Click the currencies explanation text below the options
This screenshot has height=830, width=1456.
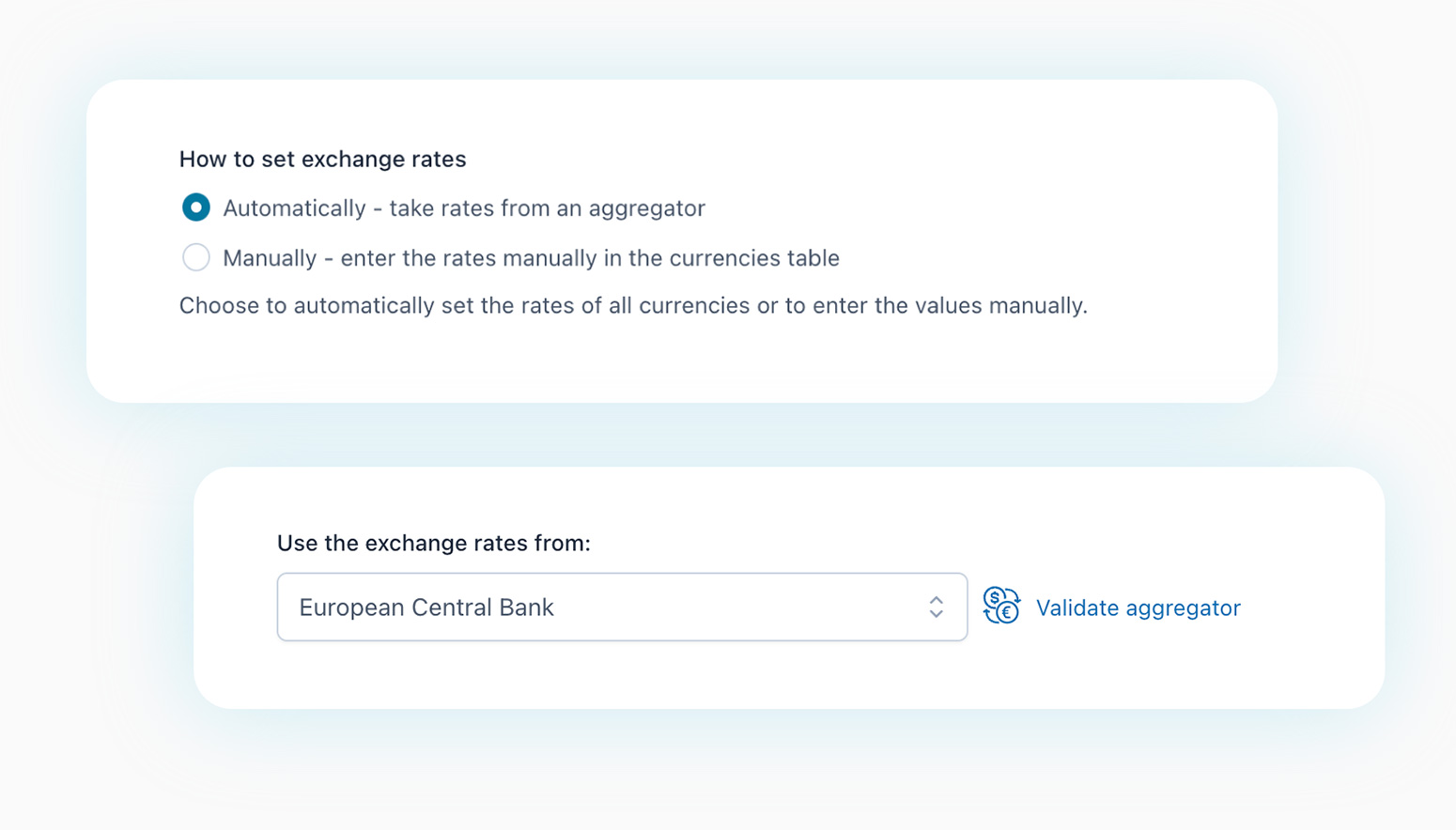pyautogui.click(x=633, y=305)
